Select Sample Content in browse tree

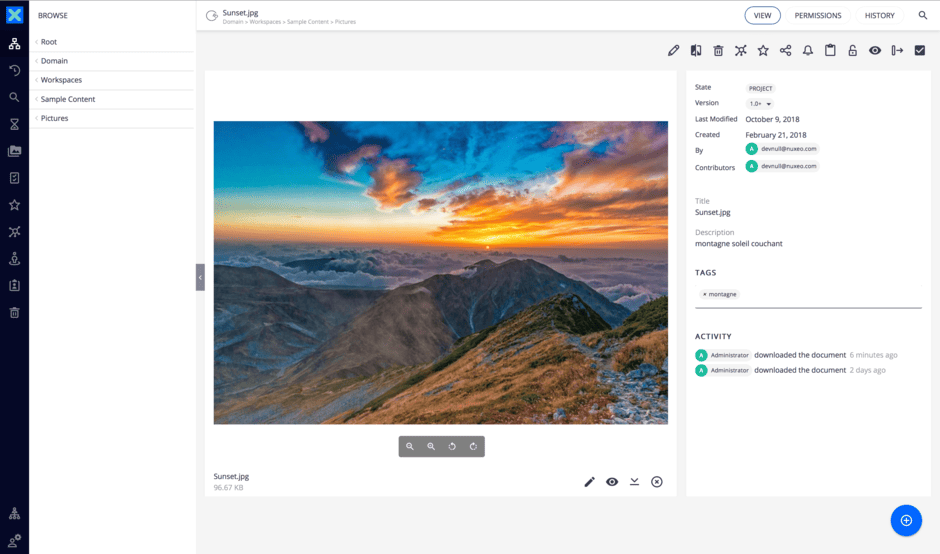click(x=68, y=99)
